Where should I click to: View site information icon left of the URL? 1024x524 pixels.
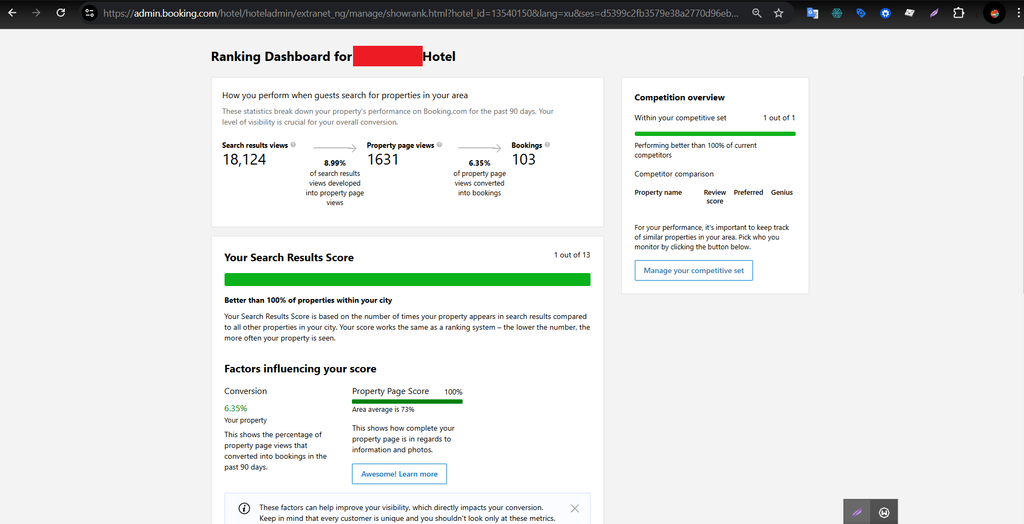click(90, 12)
